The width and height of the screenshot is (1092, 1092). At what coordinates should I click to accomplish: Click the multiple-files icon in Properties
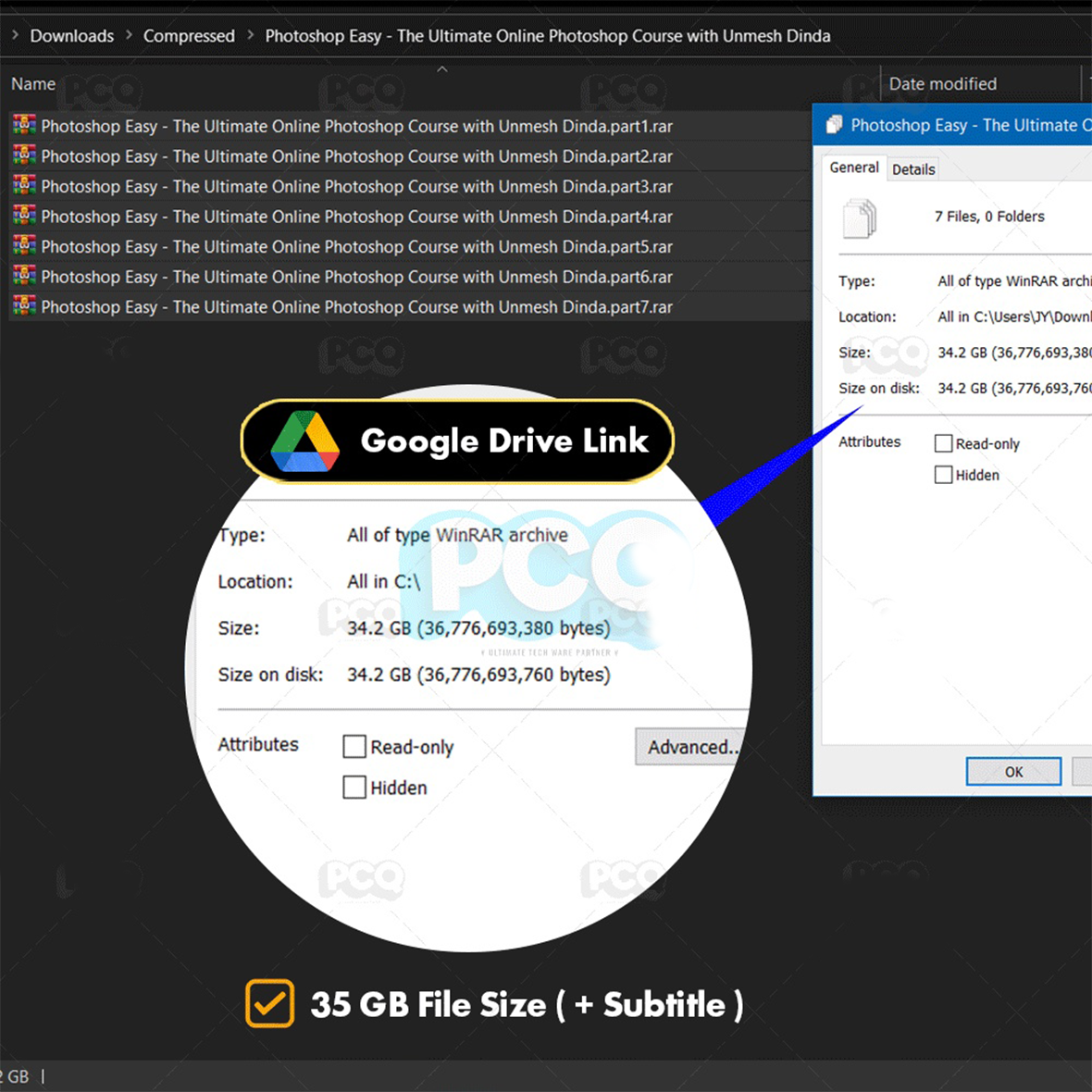point(860,218)
